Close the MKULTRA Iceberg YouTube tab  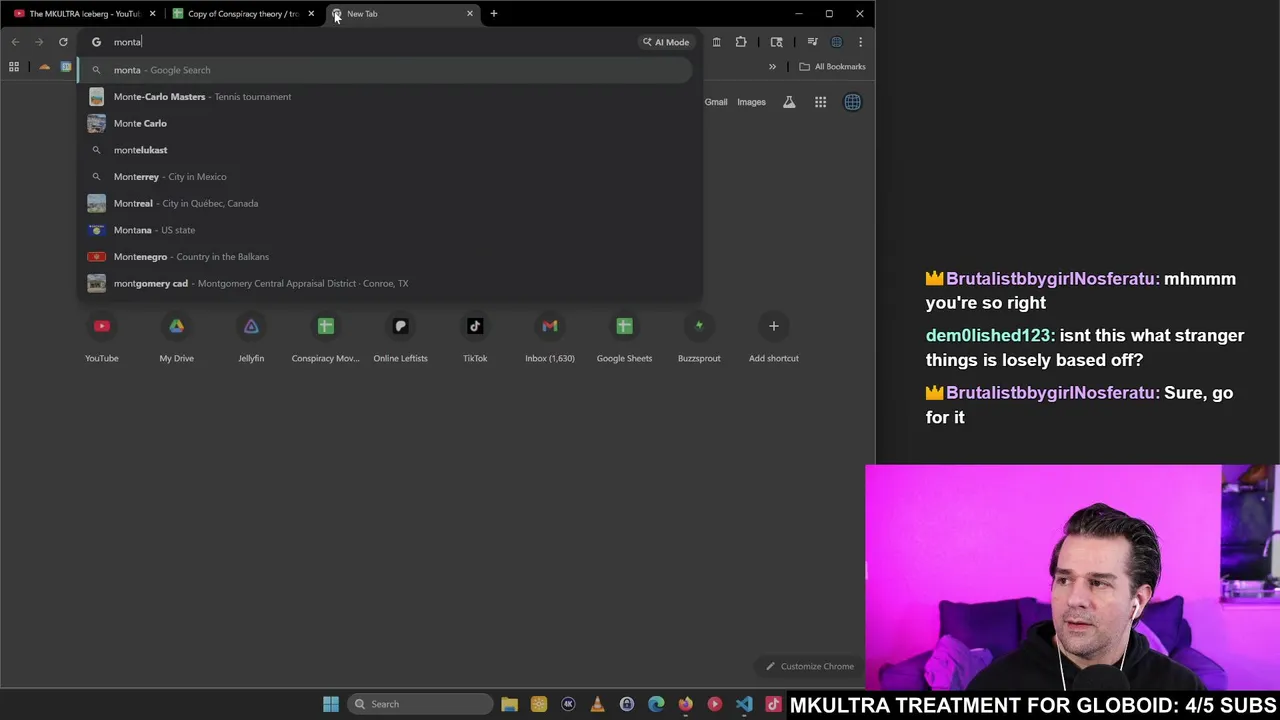pos(152,14)
